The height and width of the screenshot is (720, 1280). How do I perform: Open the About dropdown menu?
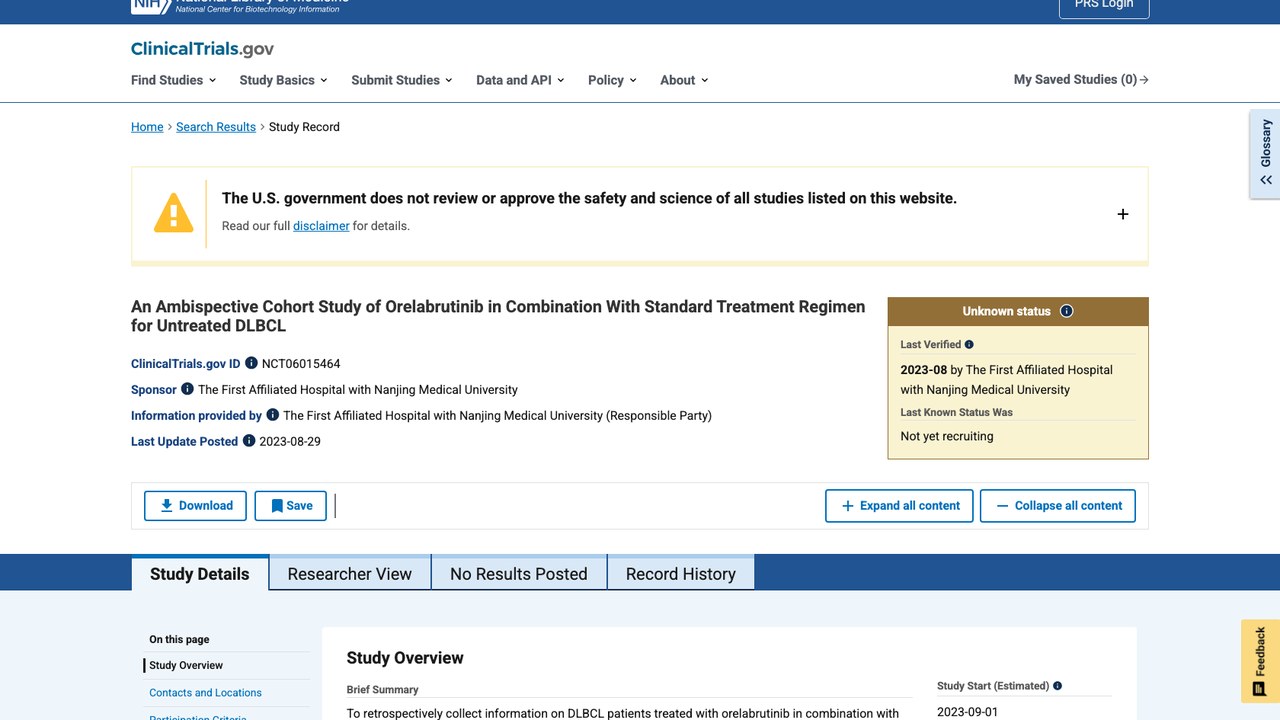pos(684,80)
